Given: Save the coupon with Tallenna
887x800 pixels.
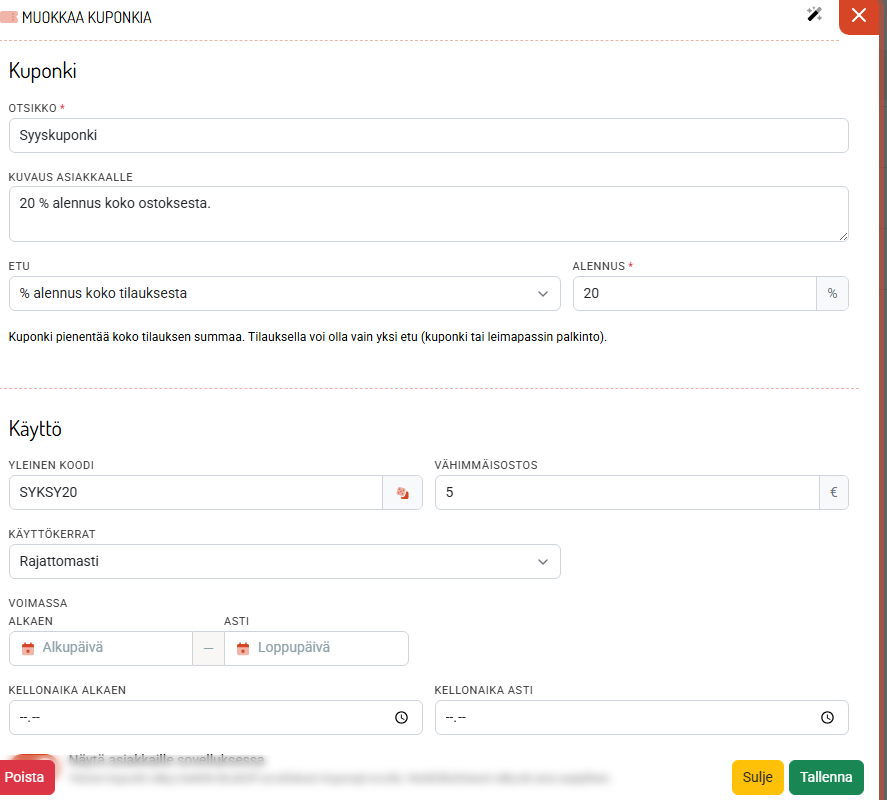Looking at the screenshot, I should [826, 777].
